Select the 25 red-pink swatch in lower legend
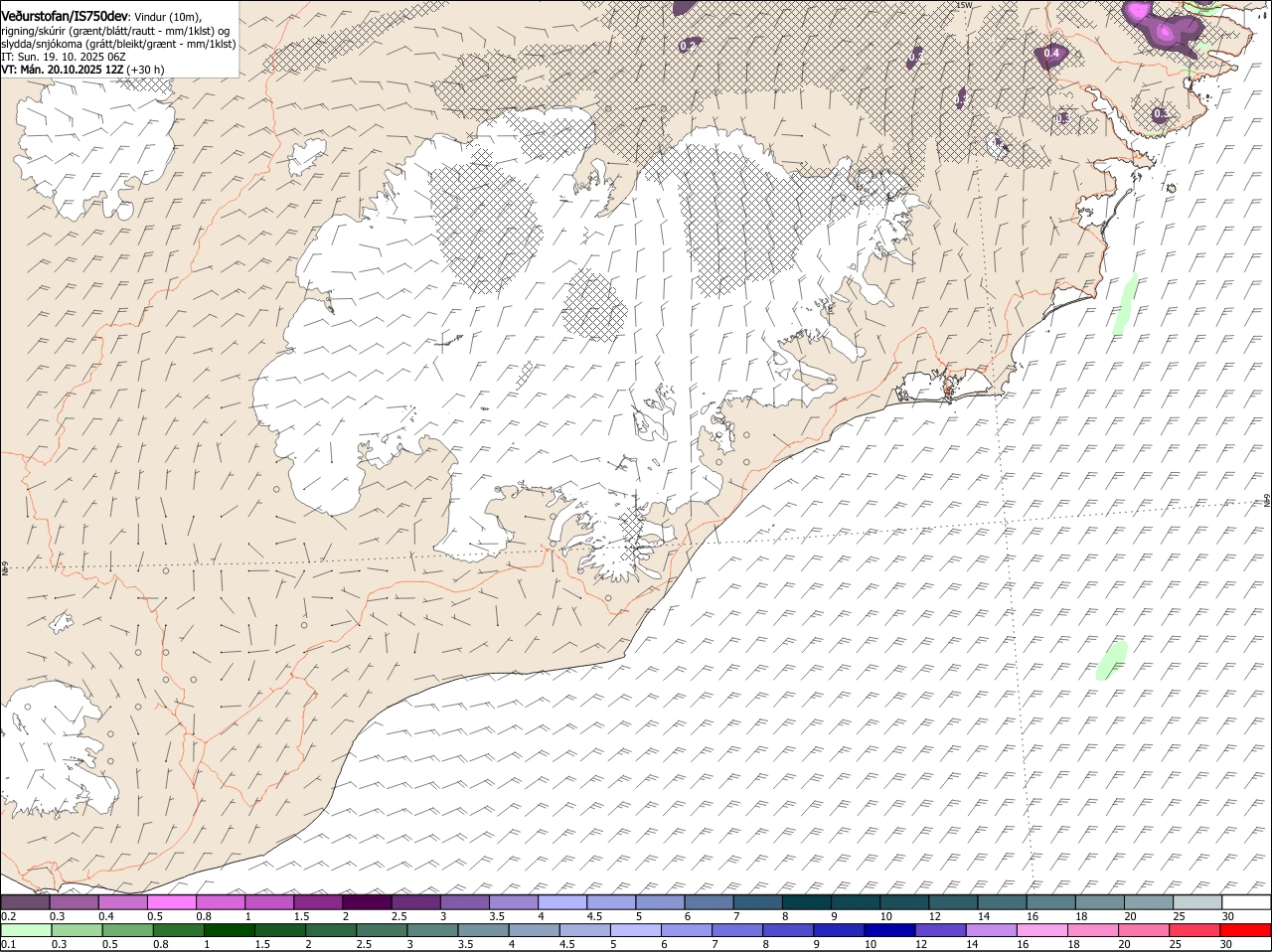 (1194, 930)
